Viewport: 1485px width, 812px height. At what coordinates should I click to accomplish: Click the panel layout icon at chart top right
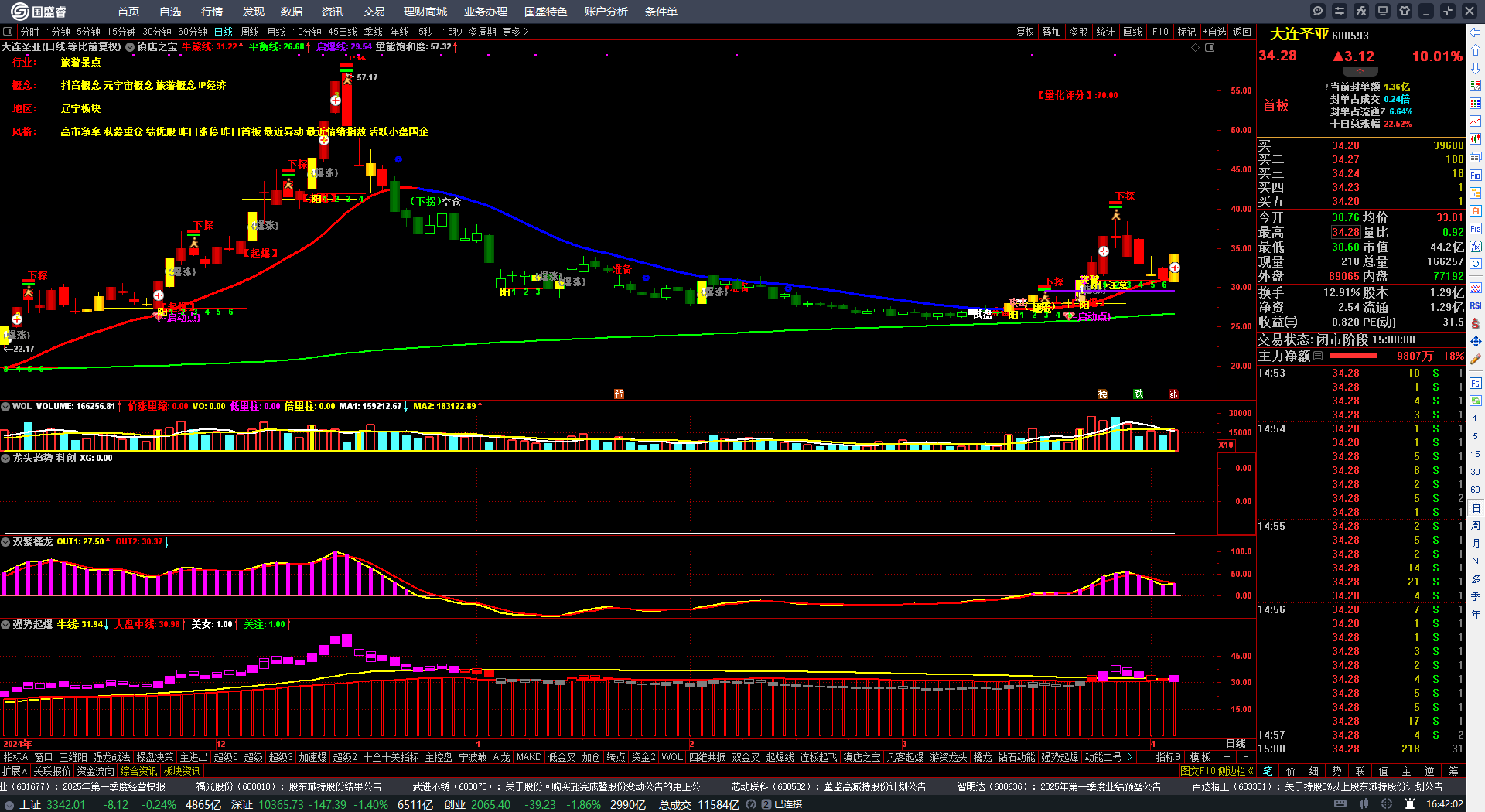pyautogui.click(x=1210, y=47)
